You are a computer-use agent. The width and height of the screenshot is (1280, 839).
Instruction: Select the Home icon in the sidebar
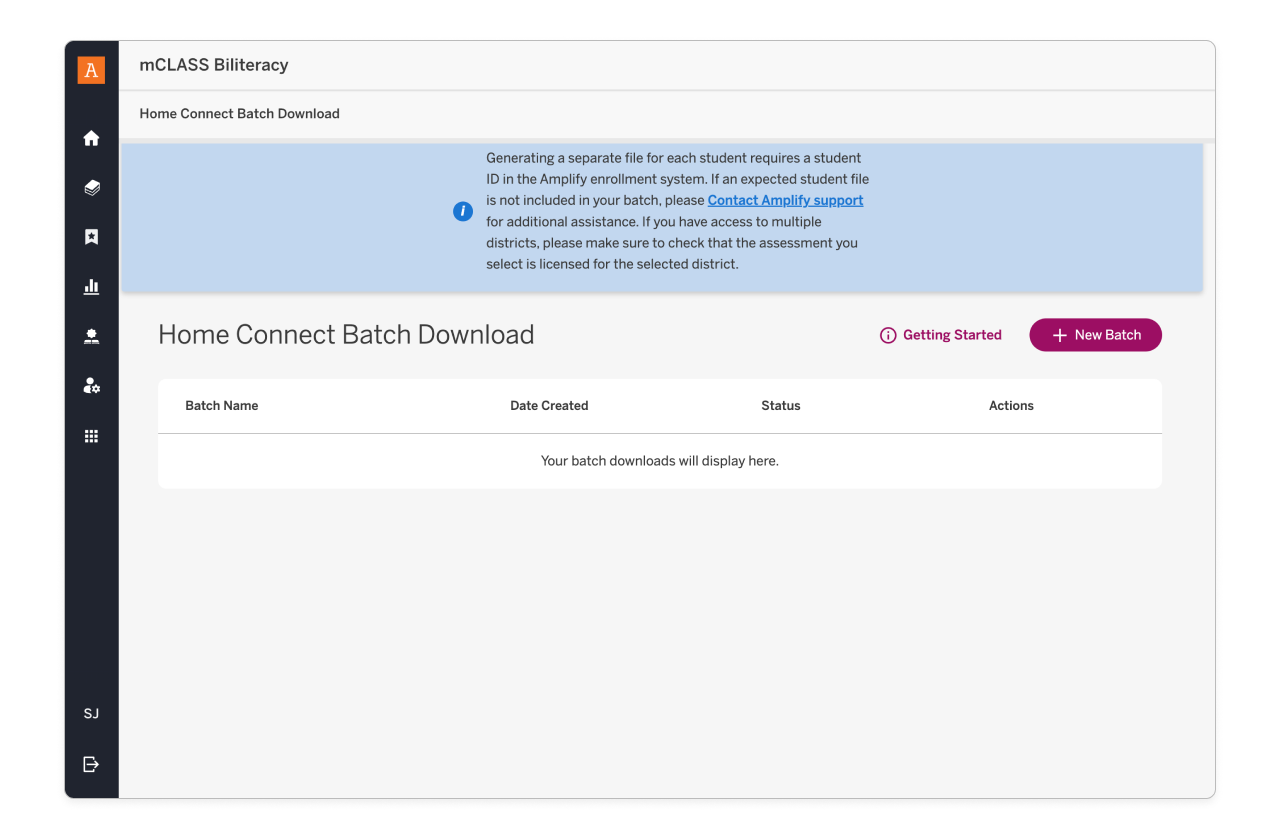pyautogui.click(x=91, y=138)
